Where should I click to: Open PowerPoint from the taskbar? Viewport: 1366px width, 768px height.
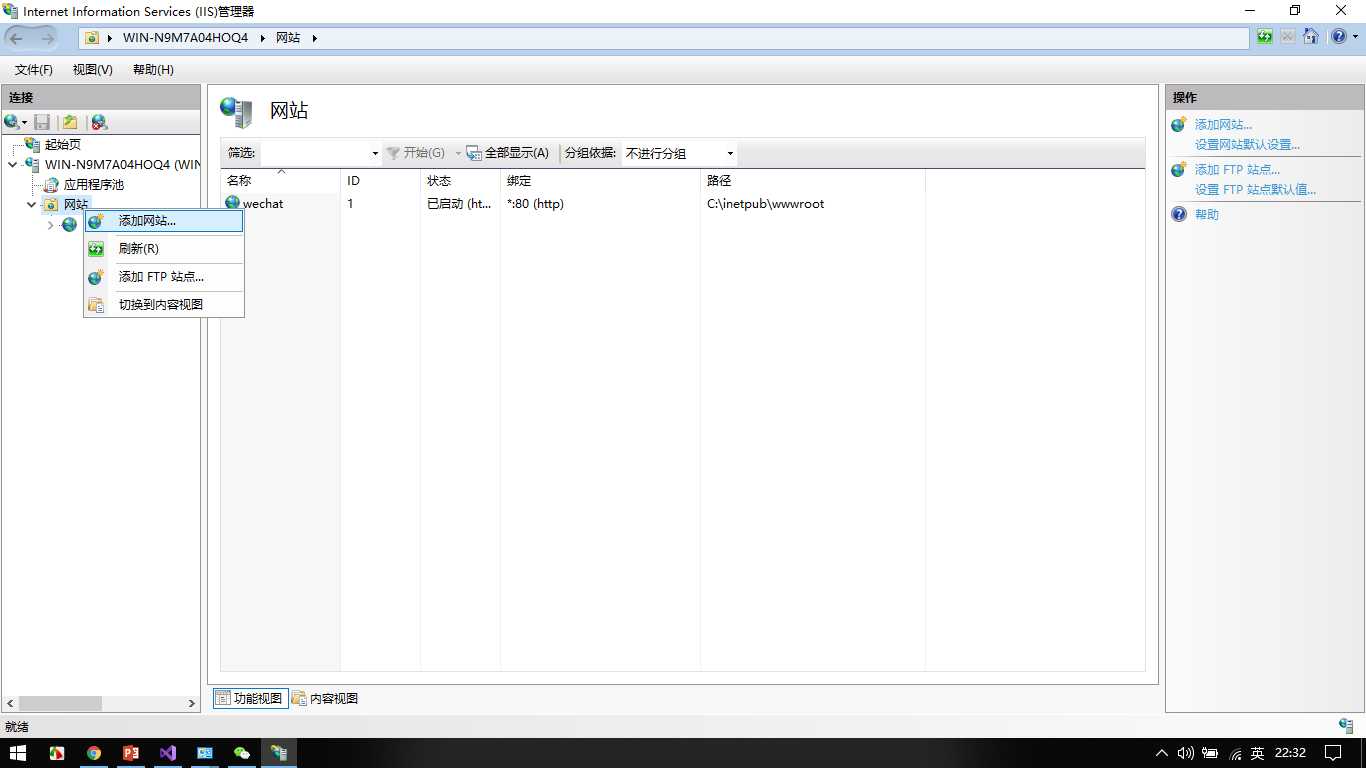click(130, 753)
